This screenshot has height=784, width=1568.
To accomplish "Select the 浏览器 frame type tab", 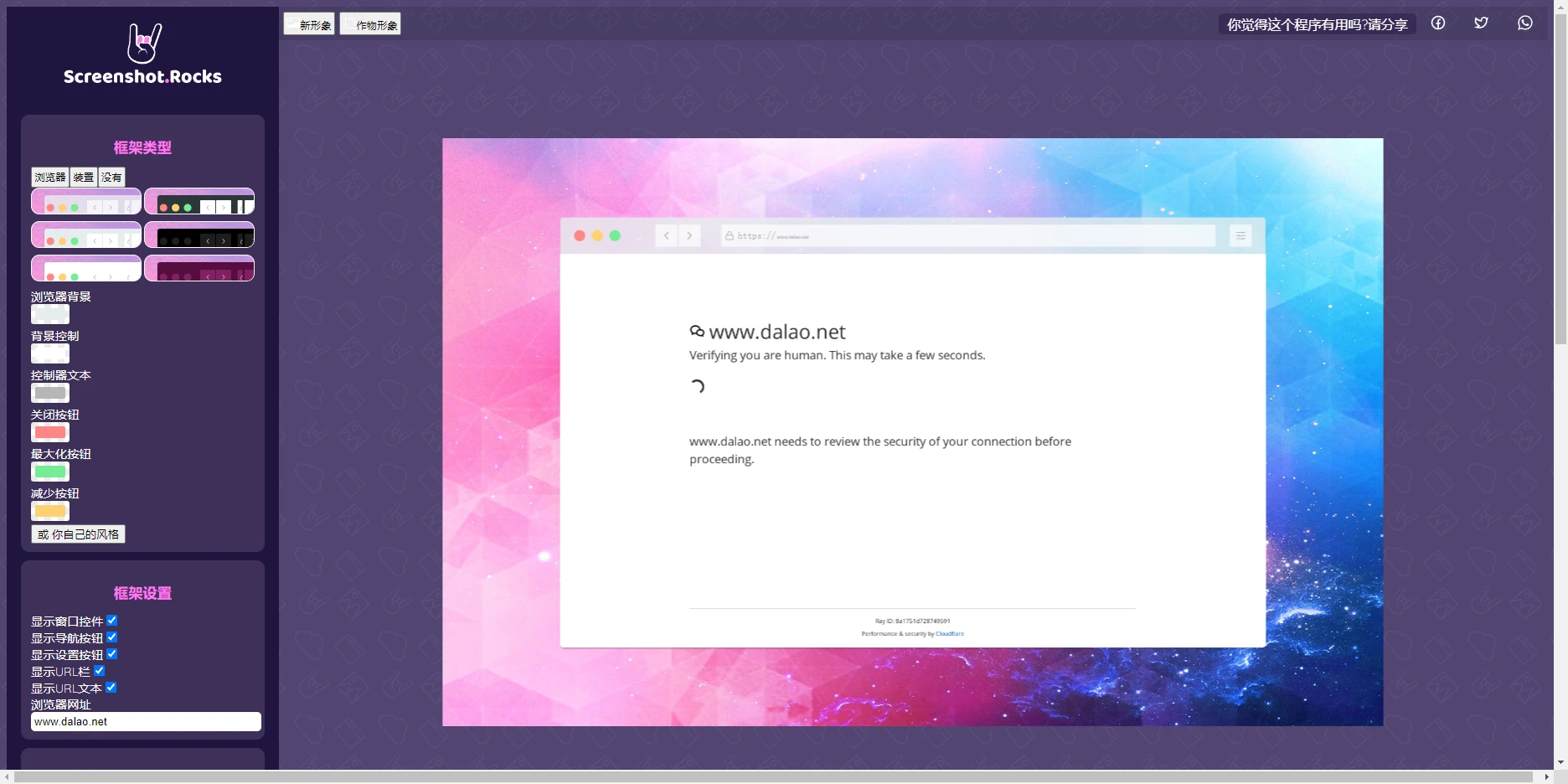I will click(x=50, y=177).
